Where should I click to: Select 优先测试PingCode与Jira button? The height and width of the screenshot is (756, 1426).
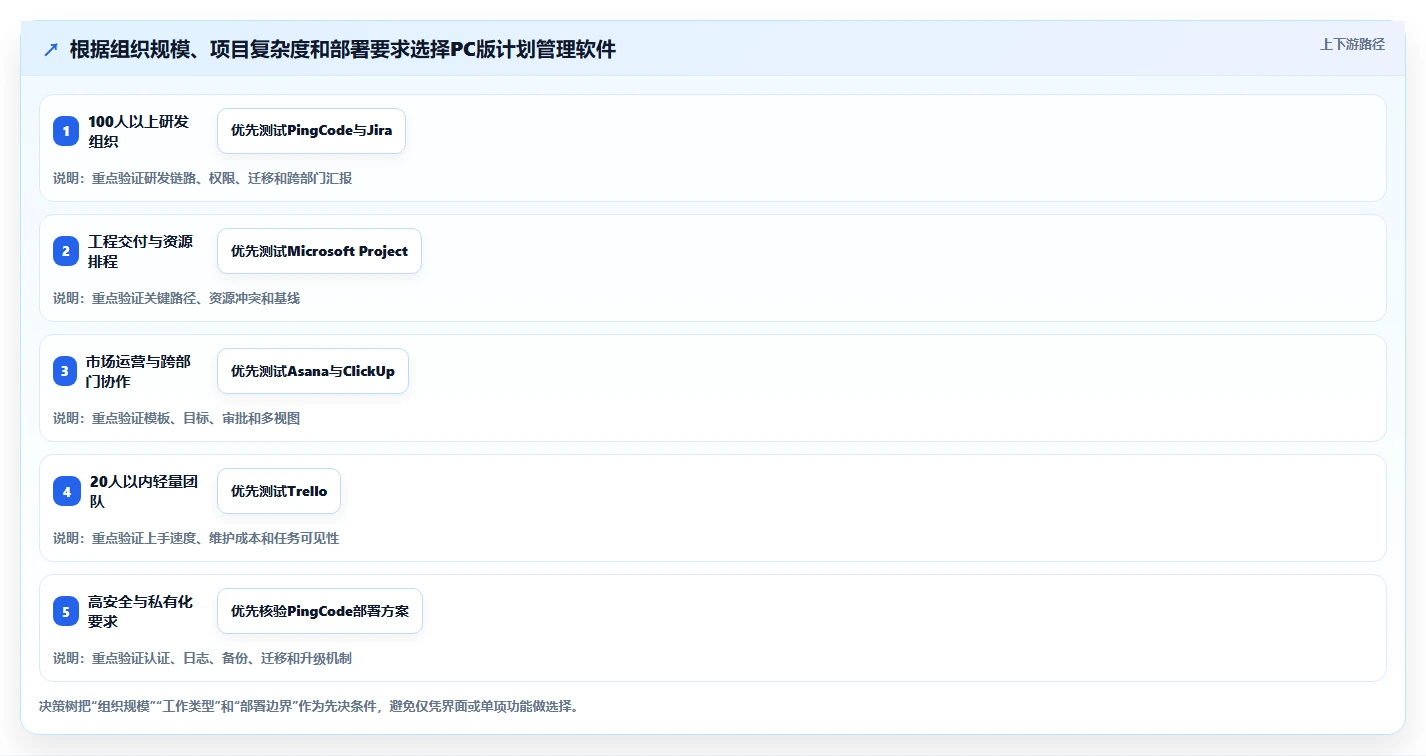tap(311, 131)
